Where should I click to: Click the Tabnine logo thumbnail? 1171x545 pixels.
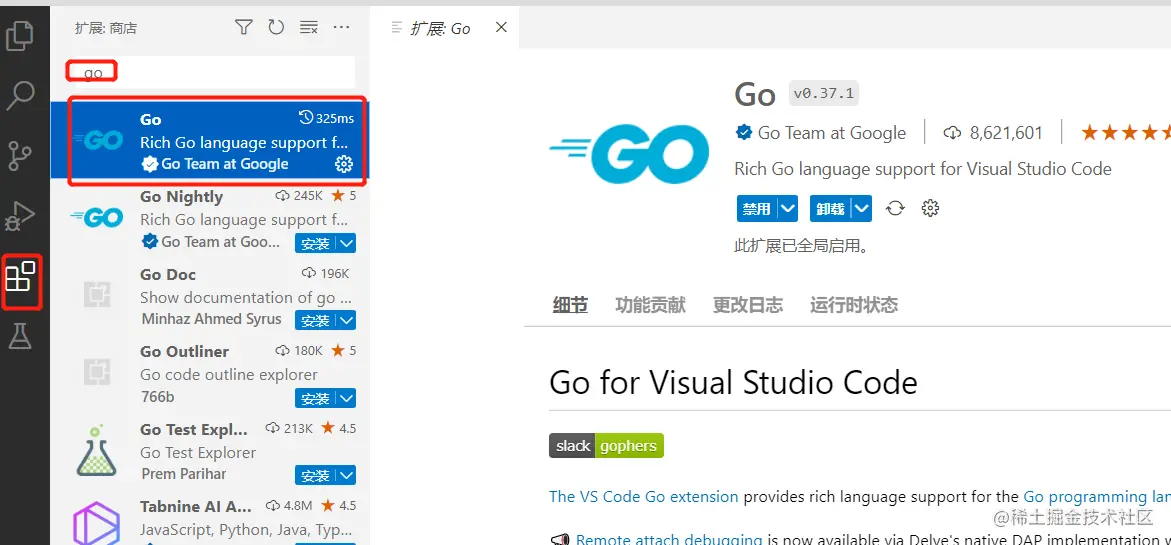(96, 523)
